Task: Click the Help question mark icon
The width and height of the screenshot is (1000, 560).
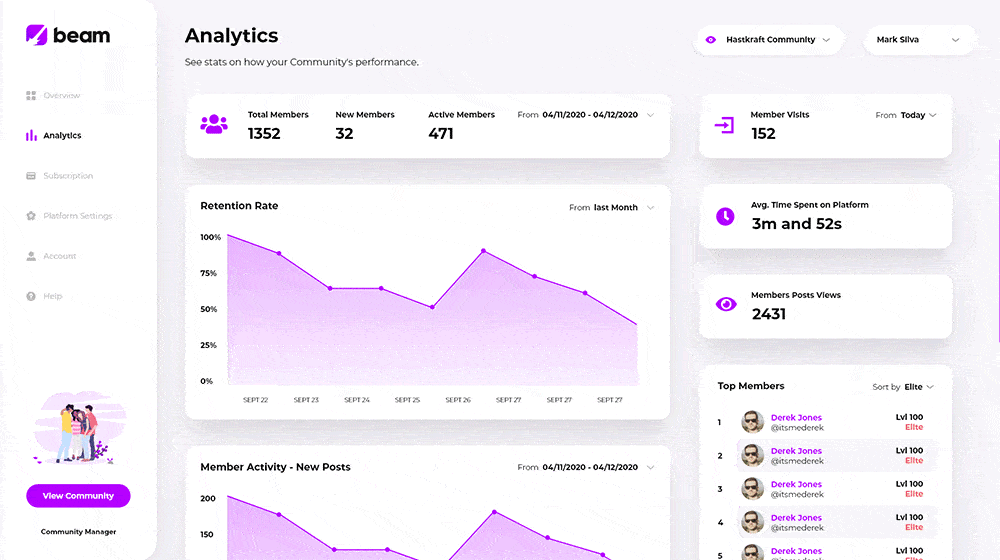Action: 31,296
